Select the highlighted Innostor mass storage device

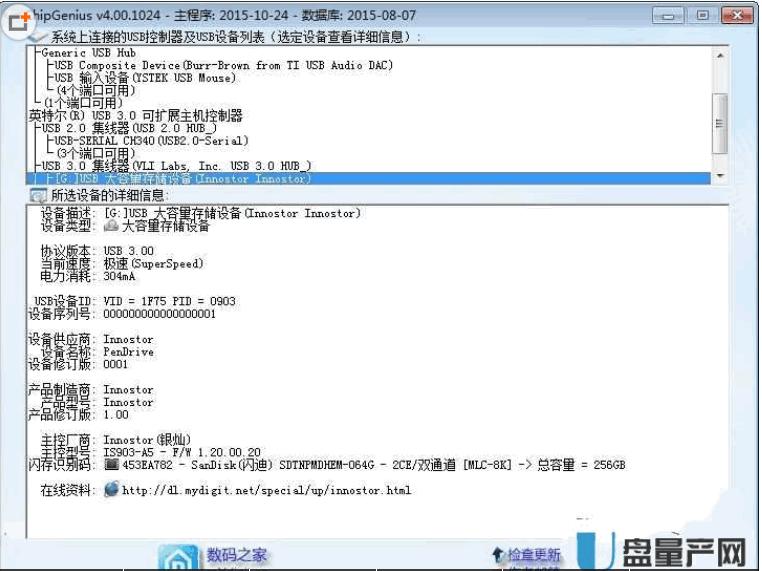click(183, 179)
